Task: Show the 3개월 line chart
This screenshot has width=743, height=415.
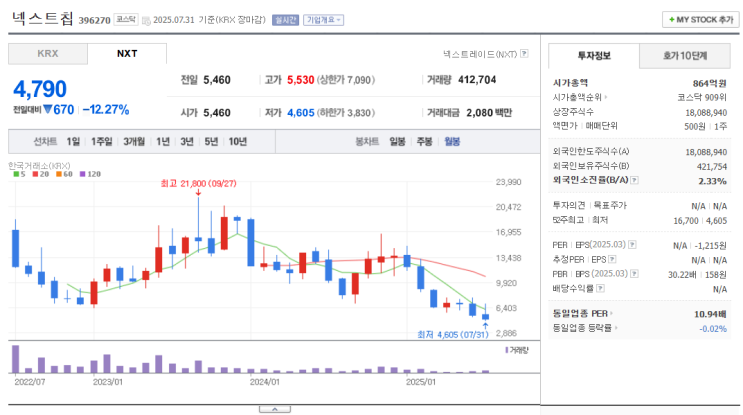Action: [x=134, y=142]
